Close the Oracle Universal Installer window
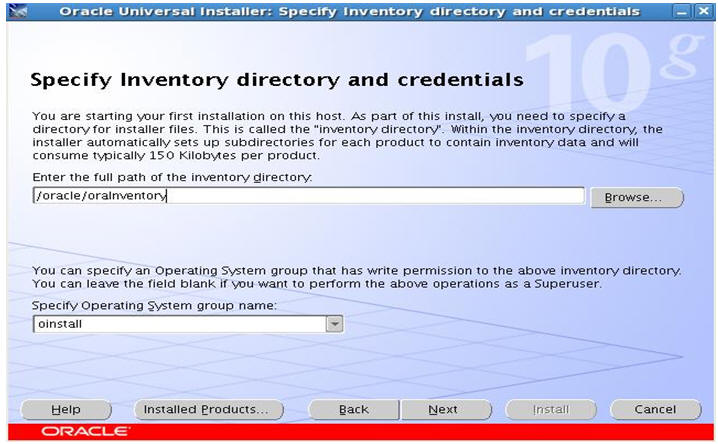The height and width of the screenshot is (444, 718). coord(704,11)
